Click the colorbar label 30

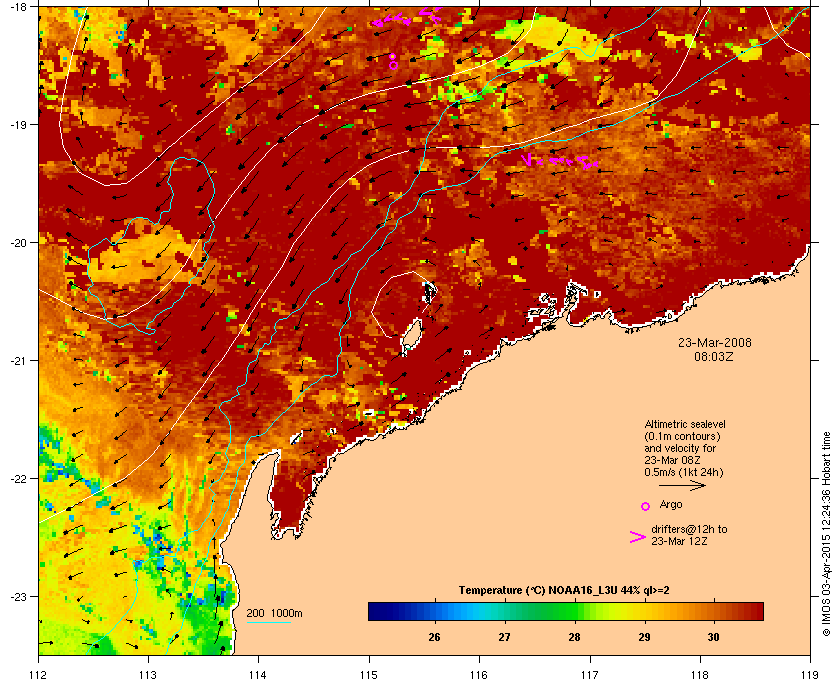[714, 637]
